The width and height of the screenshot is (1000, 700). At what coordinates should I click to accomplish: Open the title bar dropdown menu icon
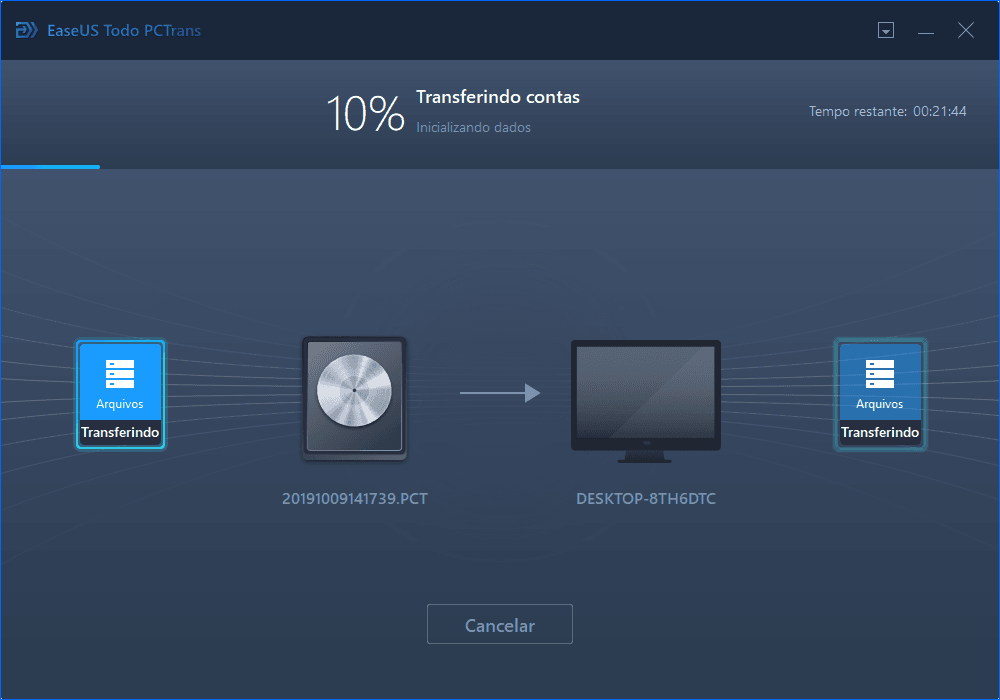coord(886,30)
